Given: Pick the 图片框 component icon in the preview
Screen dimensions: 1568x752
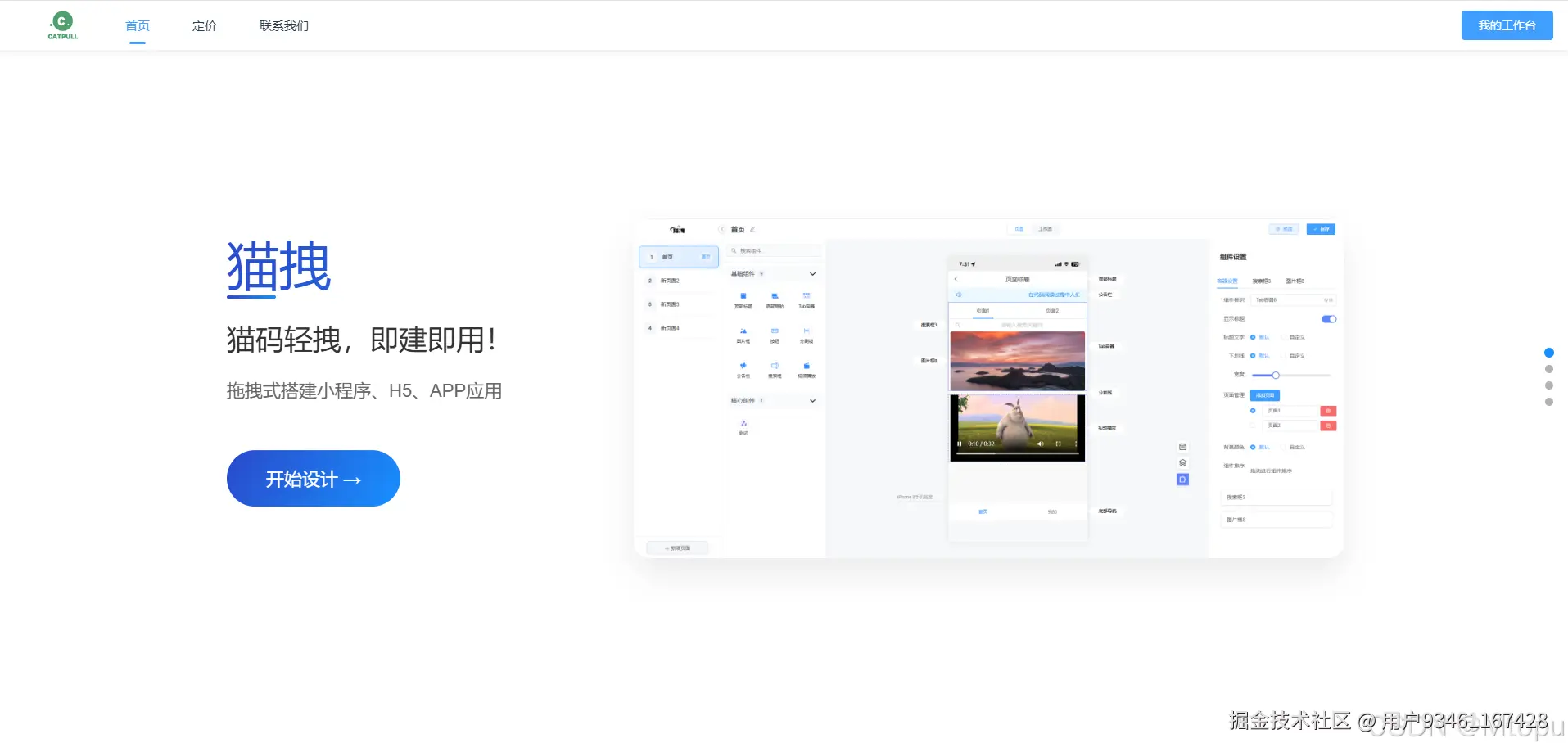Looking at the screenshot, I should pyautogui.click(x=743, y=331).
